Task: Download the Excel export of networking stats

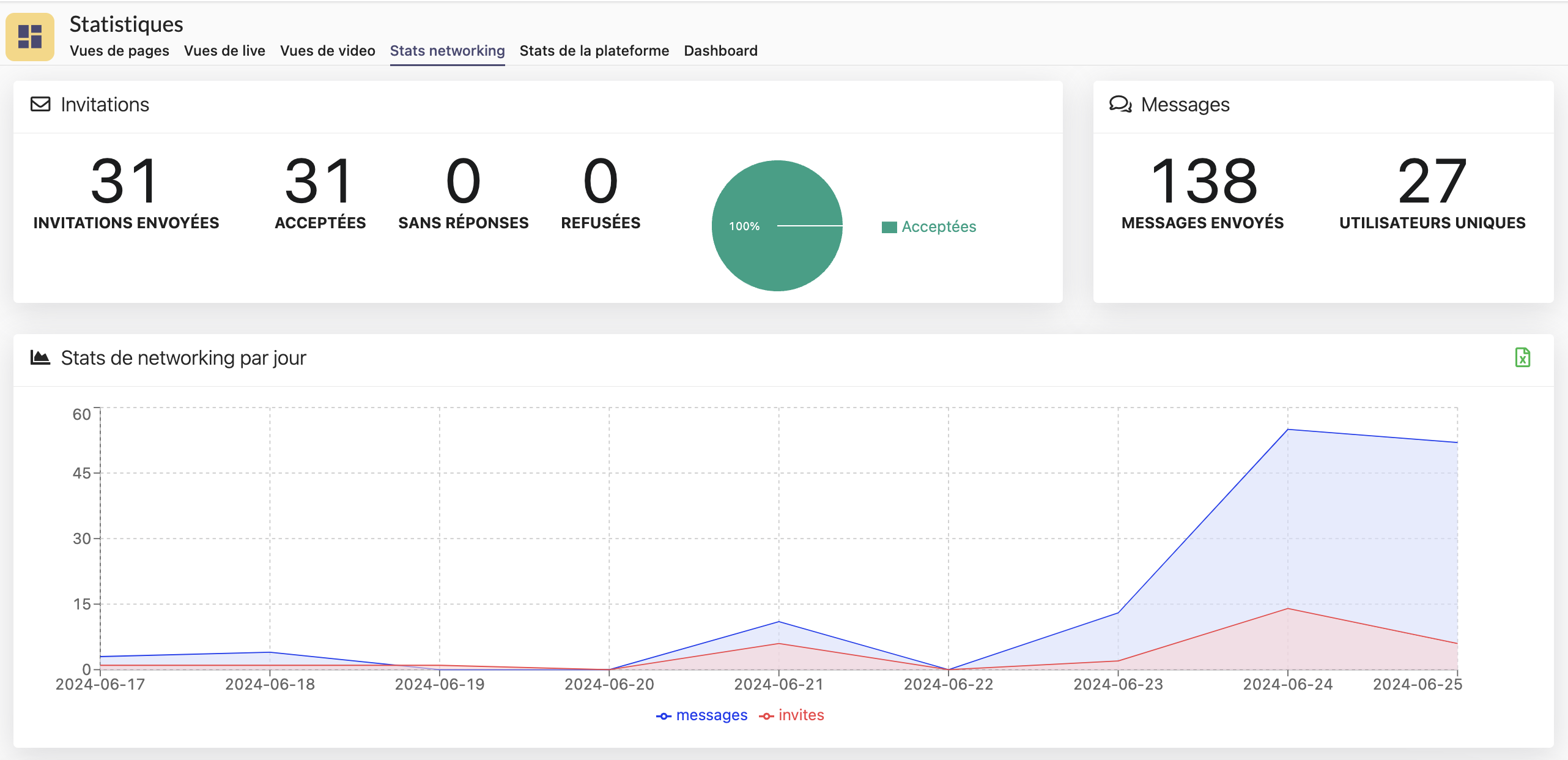Action: pyautogui.click(x=1522, y=357)
